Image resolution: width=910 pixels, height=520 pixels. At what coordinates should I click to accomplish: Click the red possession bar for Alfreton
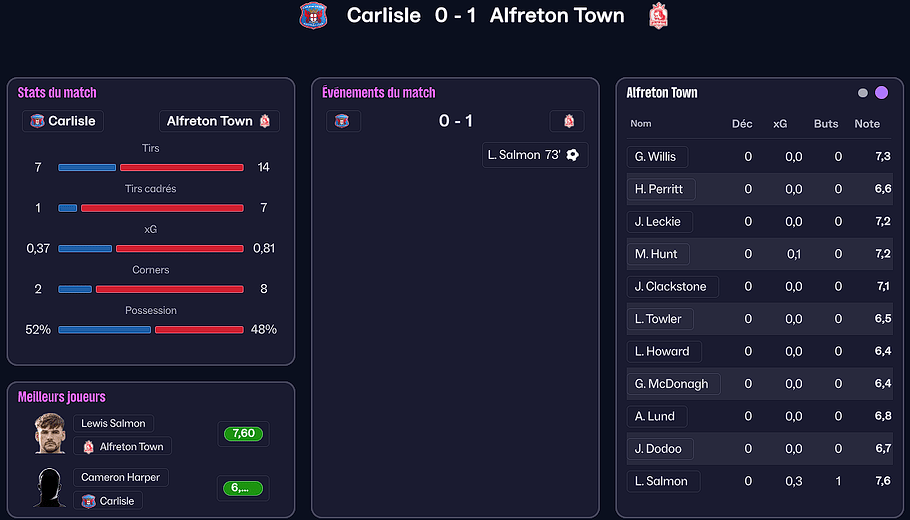pyautogui.click(x=199, y=329)
